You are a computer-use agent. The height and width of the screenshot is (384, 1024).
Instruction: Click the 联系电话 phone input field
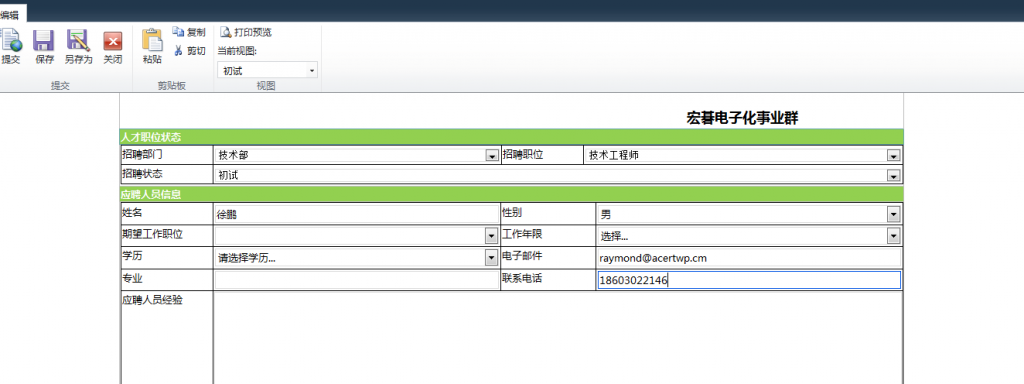point(748,280)
